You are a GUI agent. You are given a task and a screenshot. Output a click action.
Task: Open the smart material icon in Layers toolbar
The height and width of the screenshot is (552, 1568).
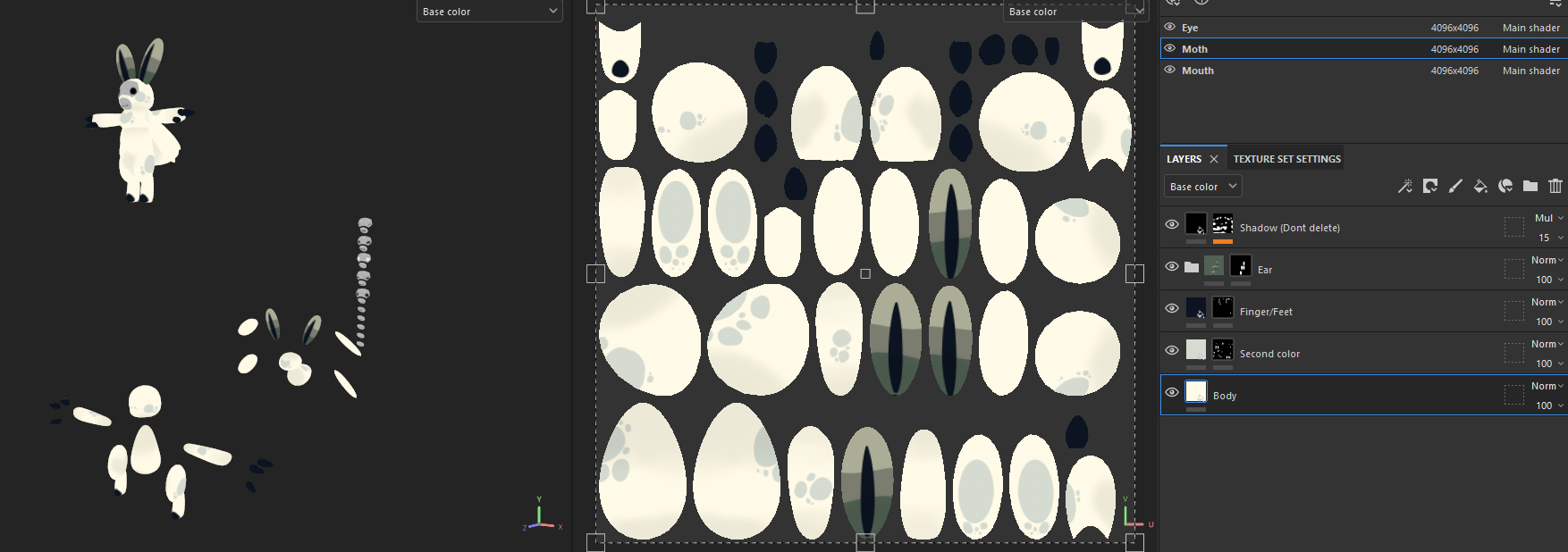(1505, 186)
